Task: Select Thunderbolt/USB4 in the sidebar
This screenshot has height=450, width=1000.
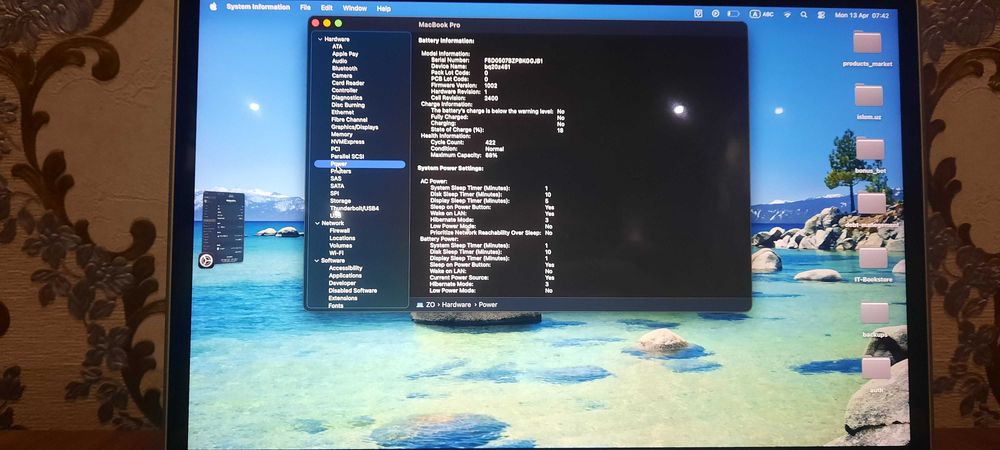Action: coord(355,208)
